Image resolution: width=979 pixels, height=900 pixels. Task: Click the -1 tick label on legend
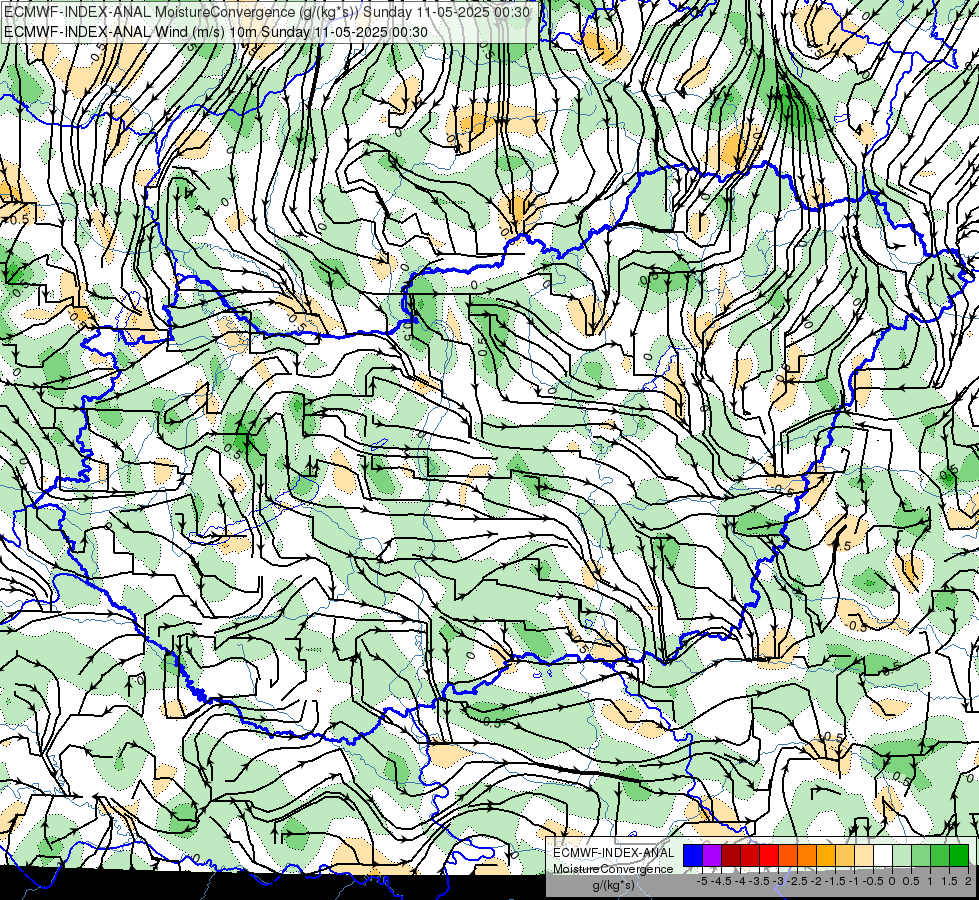click(x=854, y=881)
